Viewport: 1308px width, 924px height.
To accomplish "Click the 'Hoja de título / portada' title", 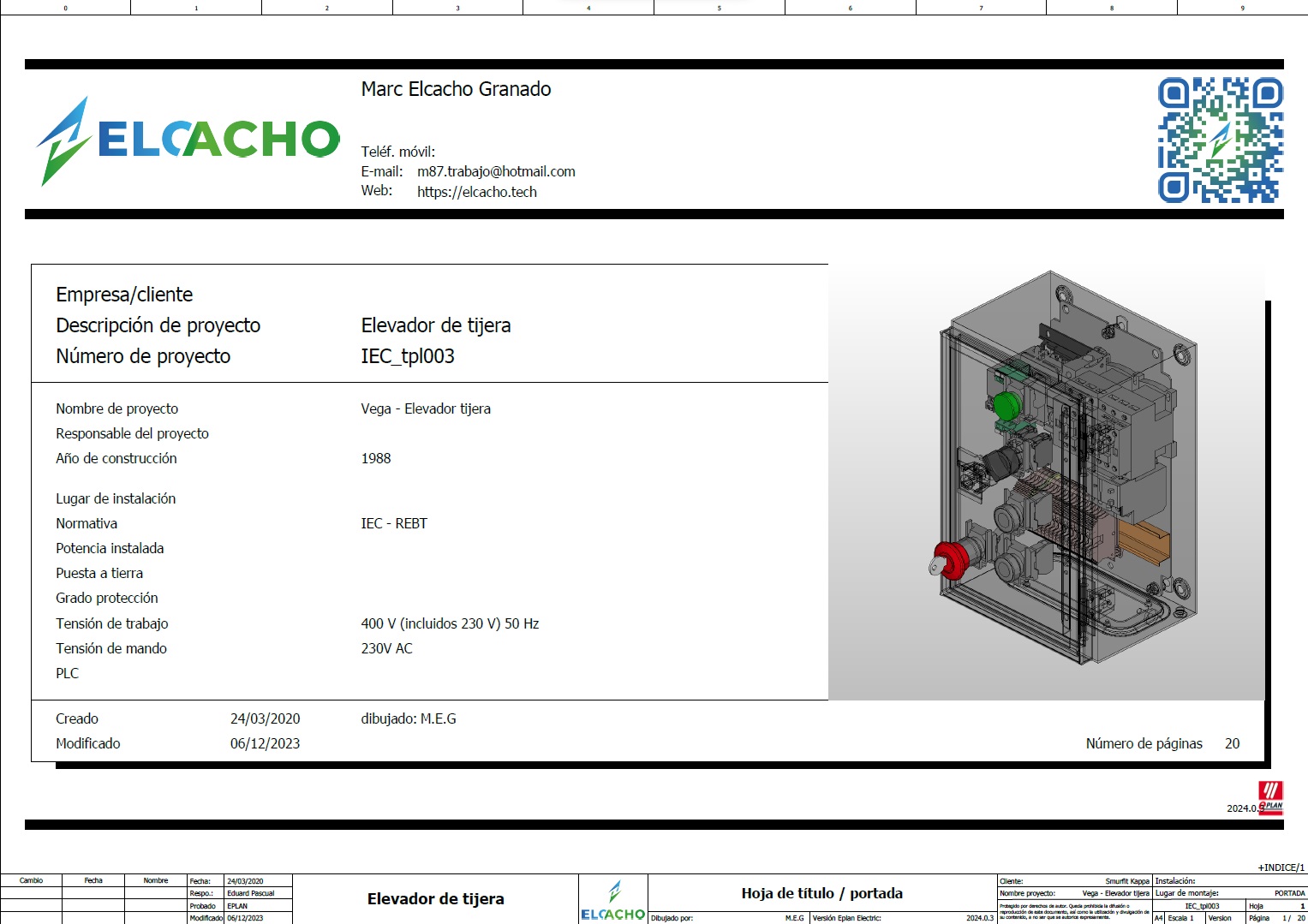I will pos(821,893).
